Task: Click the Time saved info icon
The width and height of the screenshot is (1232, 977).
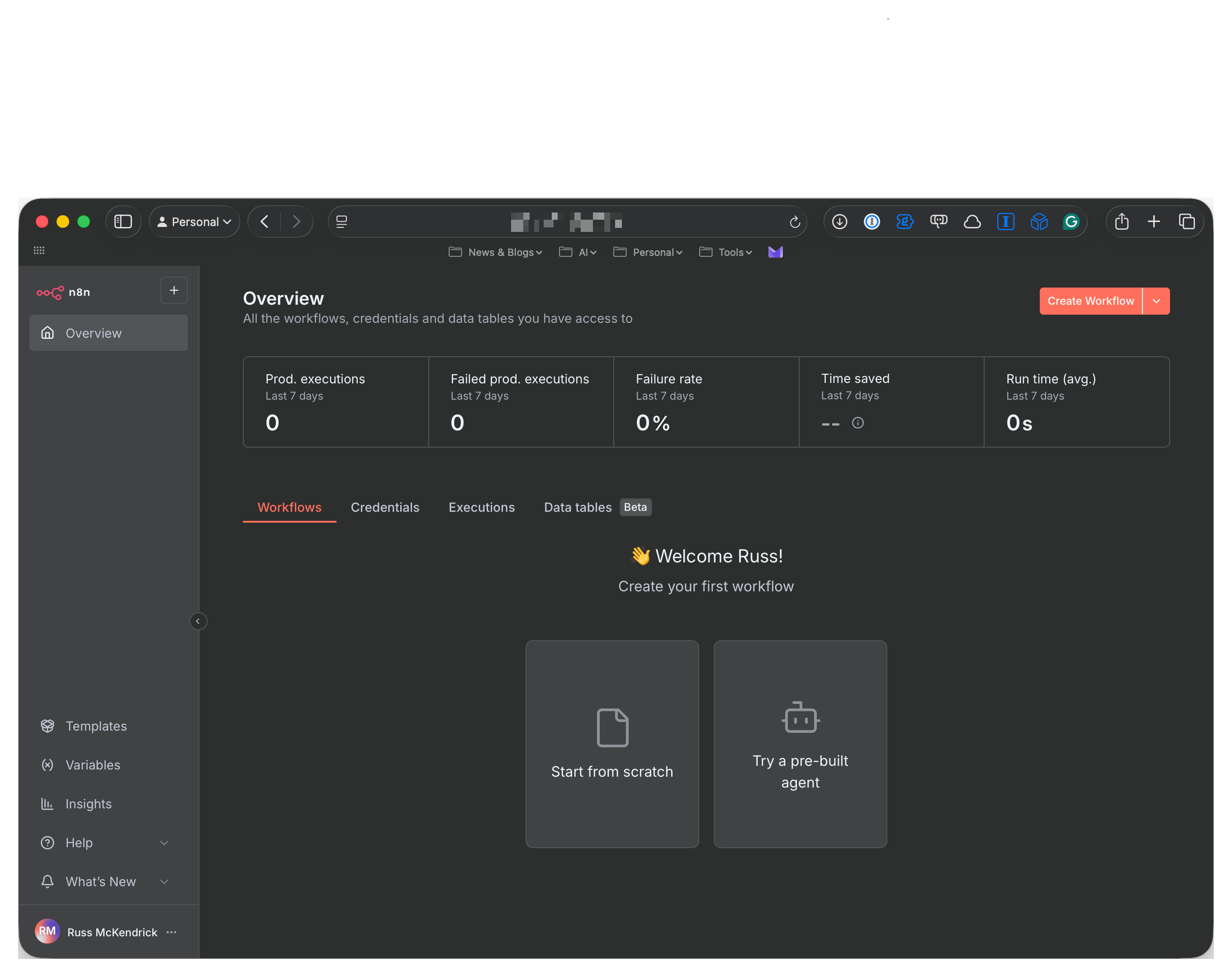Action: point(857,423)
